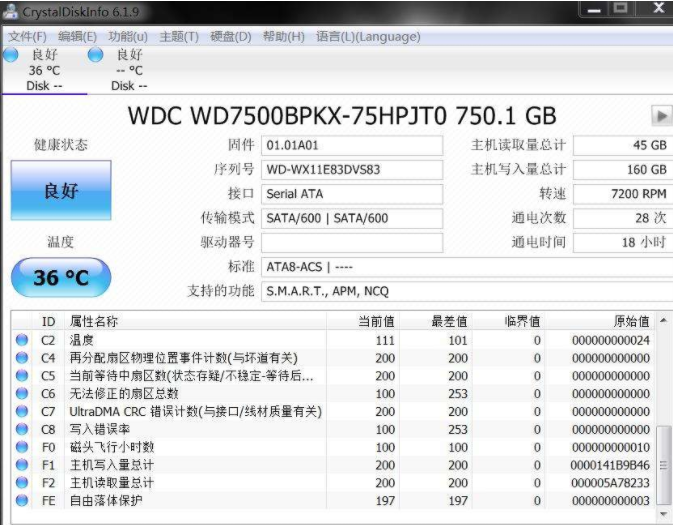This screenshot has height=525, width=673.
Task: Open the 主题(T) menu
Action: (x=179, y=37)
